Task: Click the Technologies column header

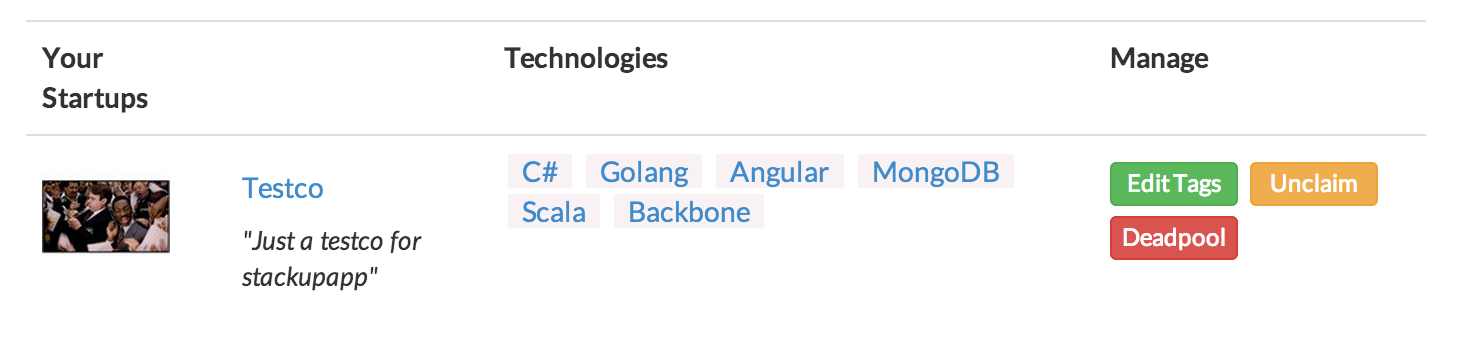Action: [x=586, y=58]
